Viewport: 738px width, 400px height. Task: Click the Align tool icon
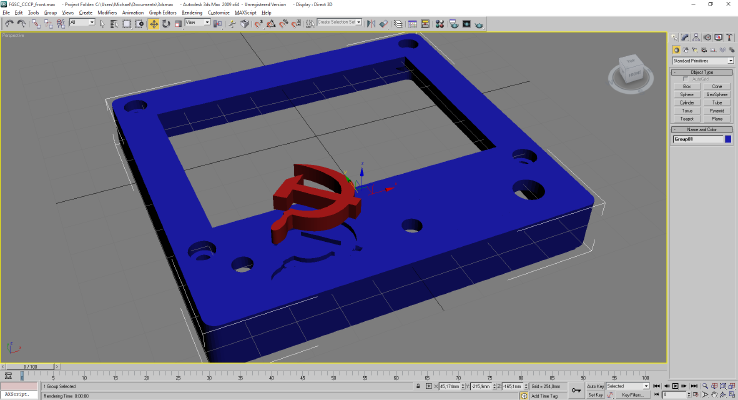click(384, 24)
